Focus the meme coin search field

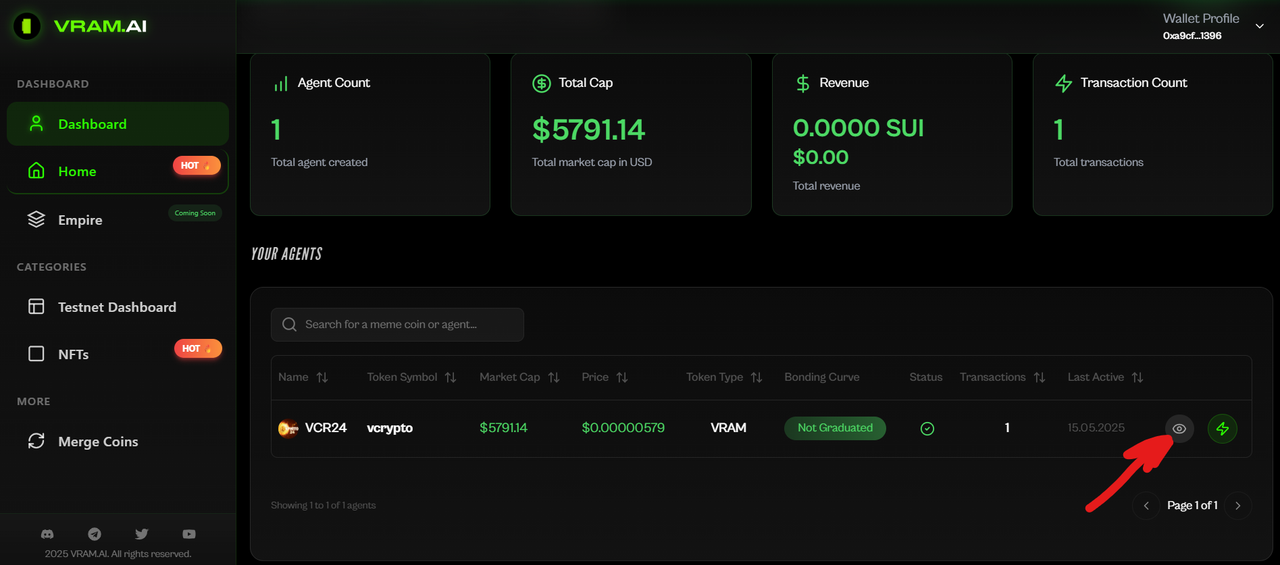397,324
